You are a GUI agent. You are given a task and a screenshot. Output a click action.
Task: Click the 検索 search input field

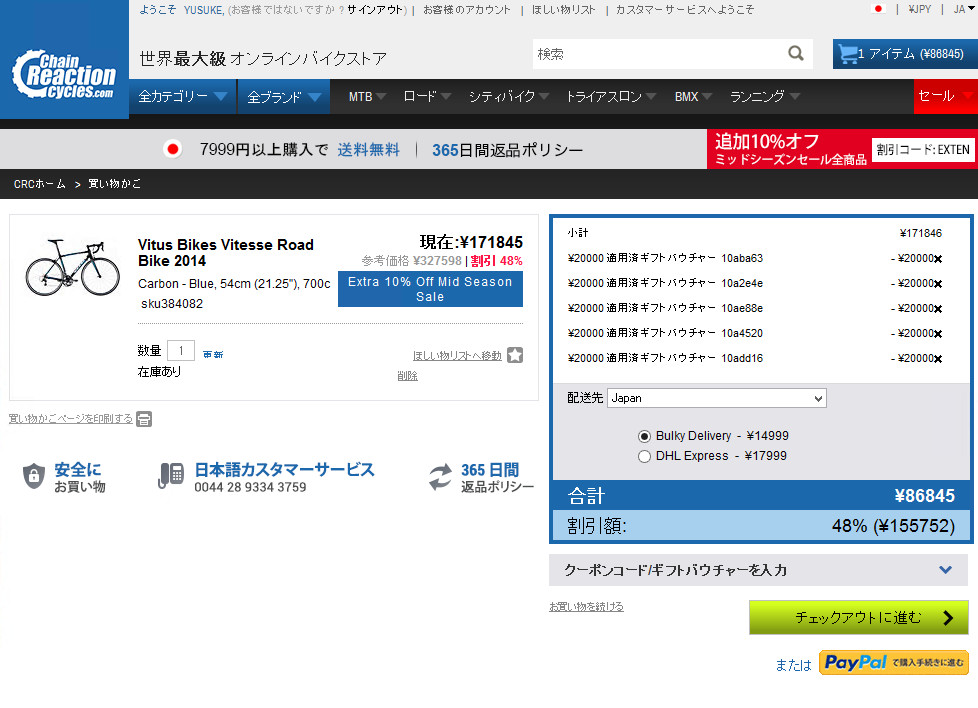(x=658, y=54)
